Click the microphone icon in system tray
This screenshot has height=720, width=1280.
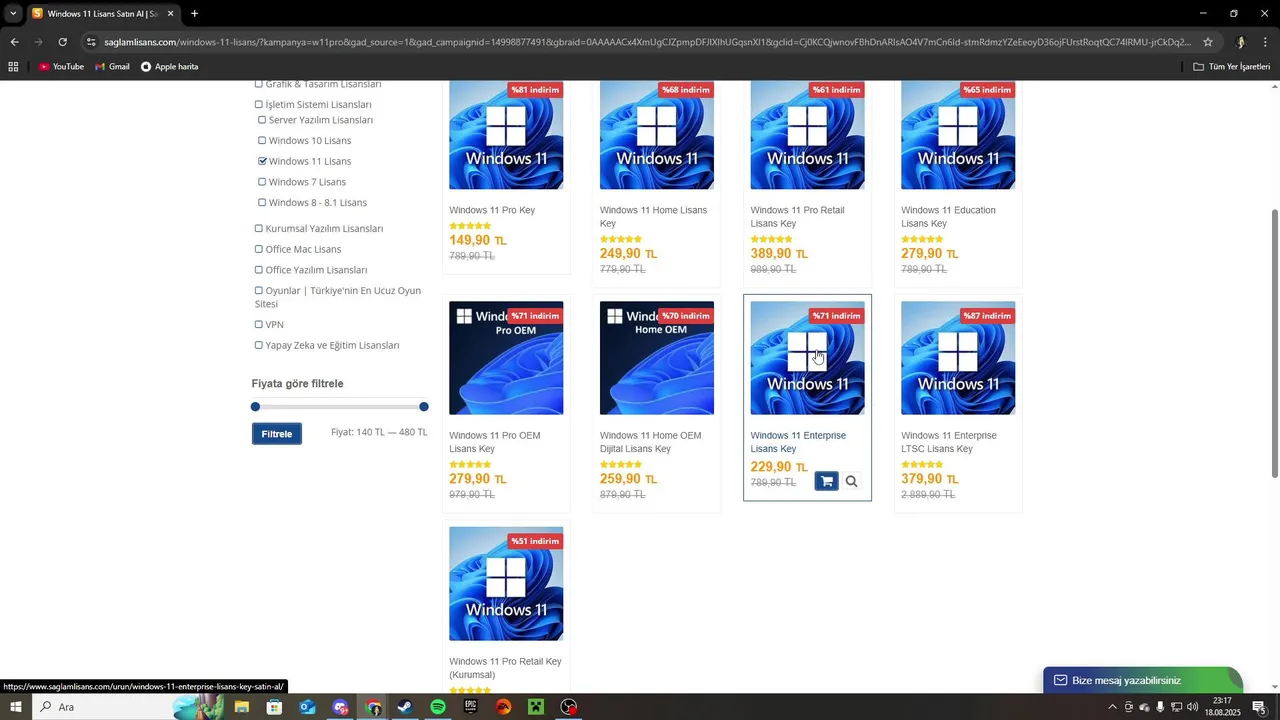pyautogui.click(x=1160, y=707)
